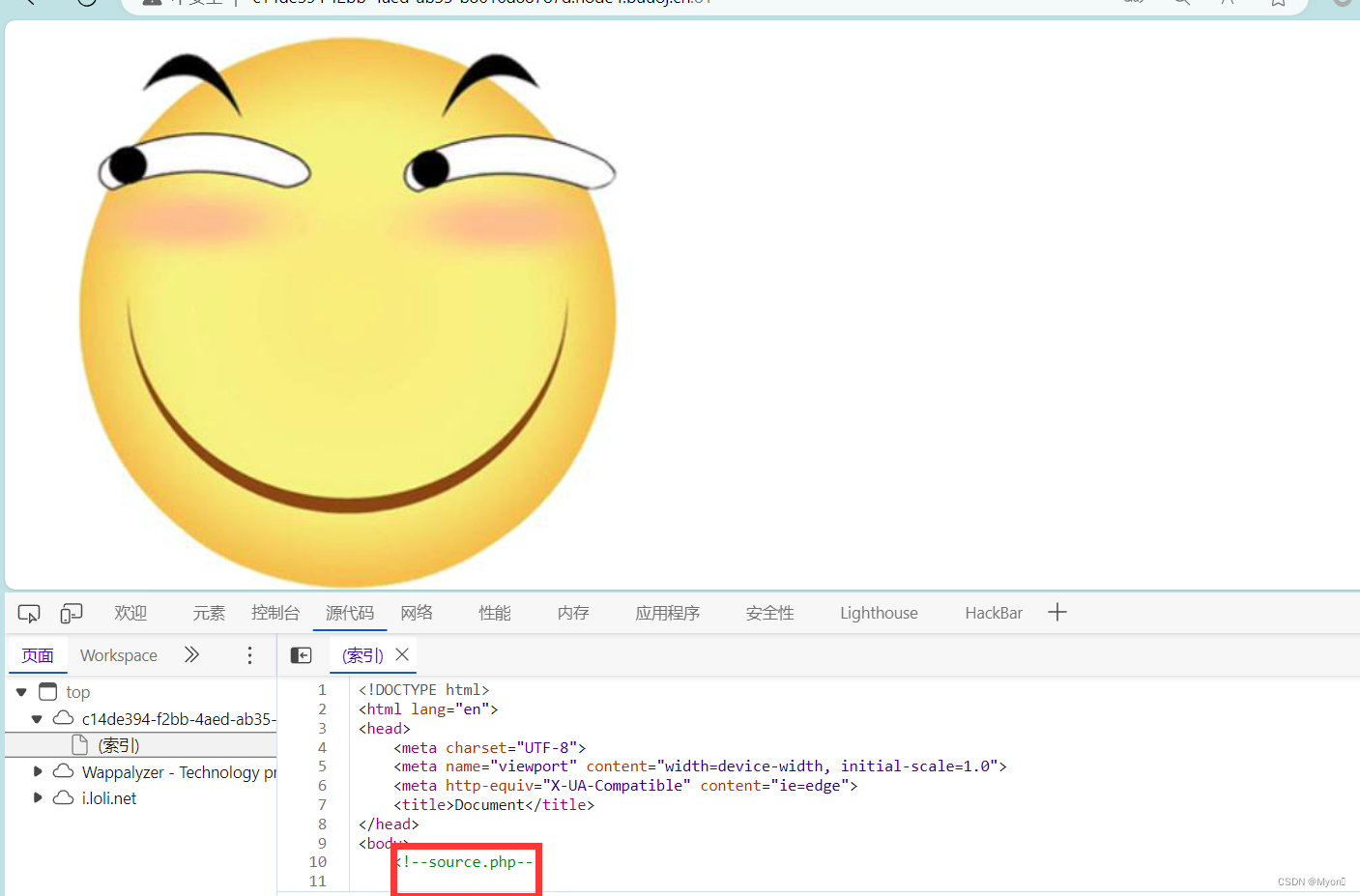Viewport: 1360px width, 896px height.
Task: Select the top frame item
Action: (x=77, y=692)
